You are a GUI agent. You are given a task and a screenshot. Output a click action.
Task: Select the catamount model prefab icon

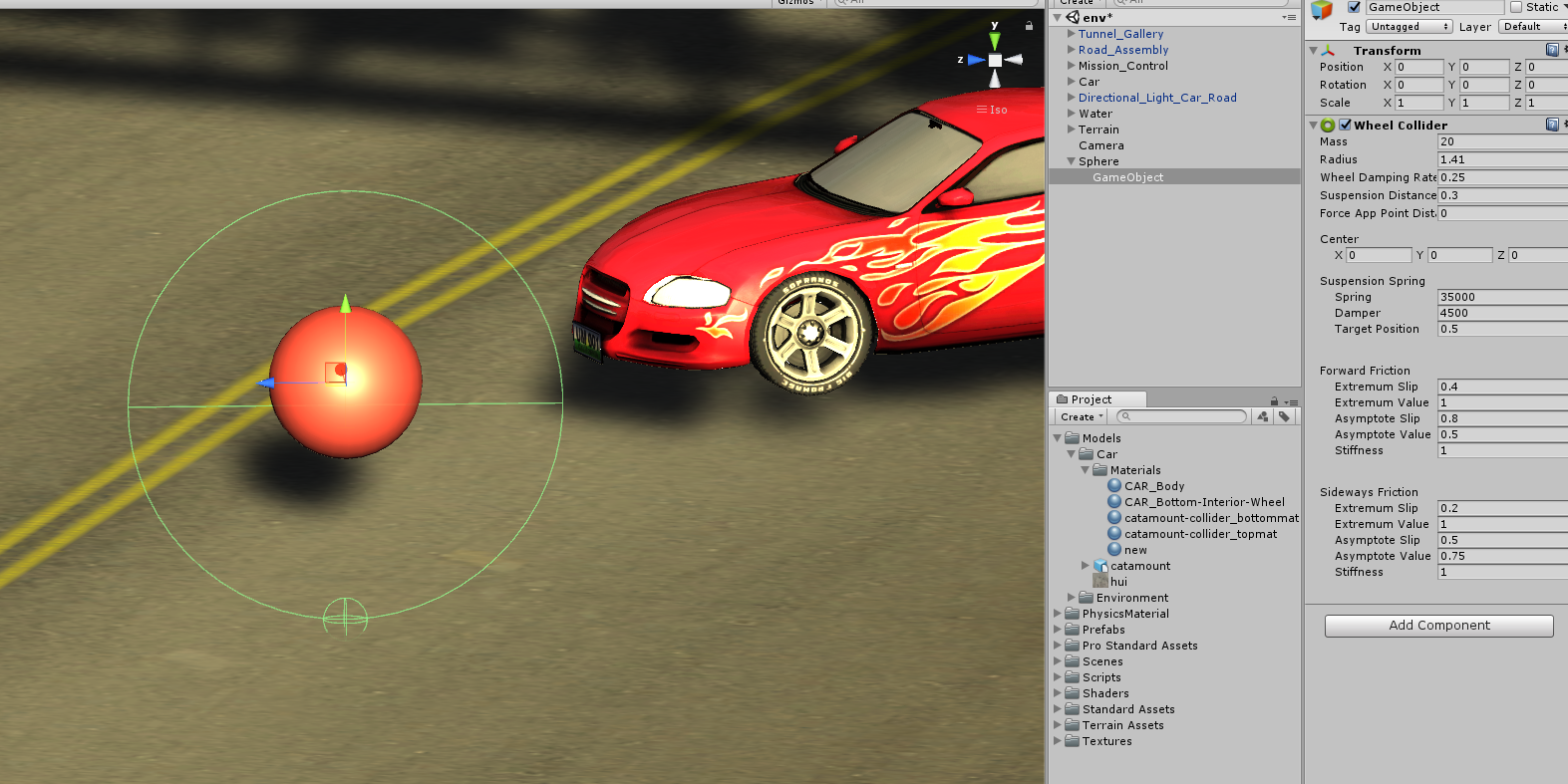point(1101,566)
